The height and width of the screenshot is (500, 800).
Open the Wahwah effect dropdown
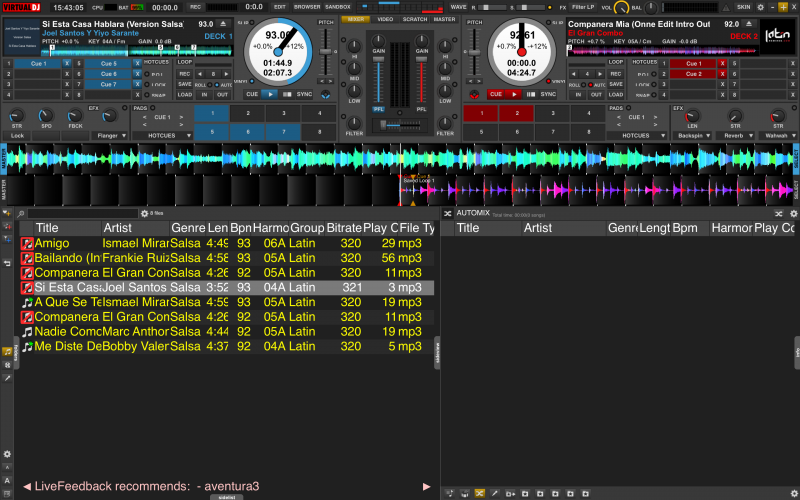pyautogui.click(x=778, y=136)
